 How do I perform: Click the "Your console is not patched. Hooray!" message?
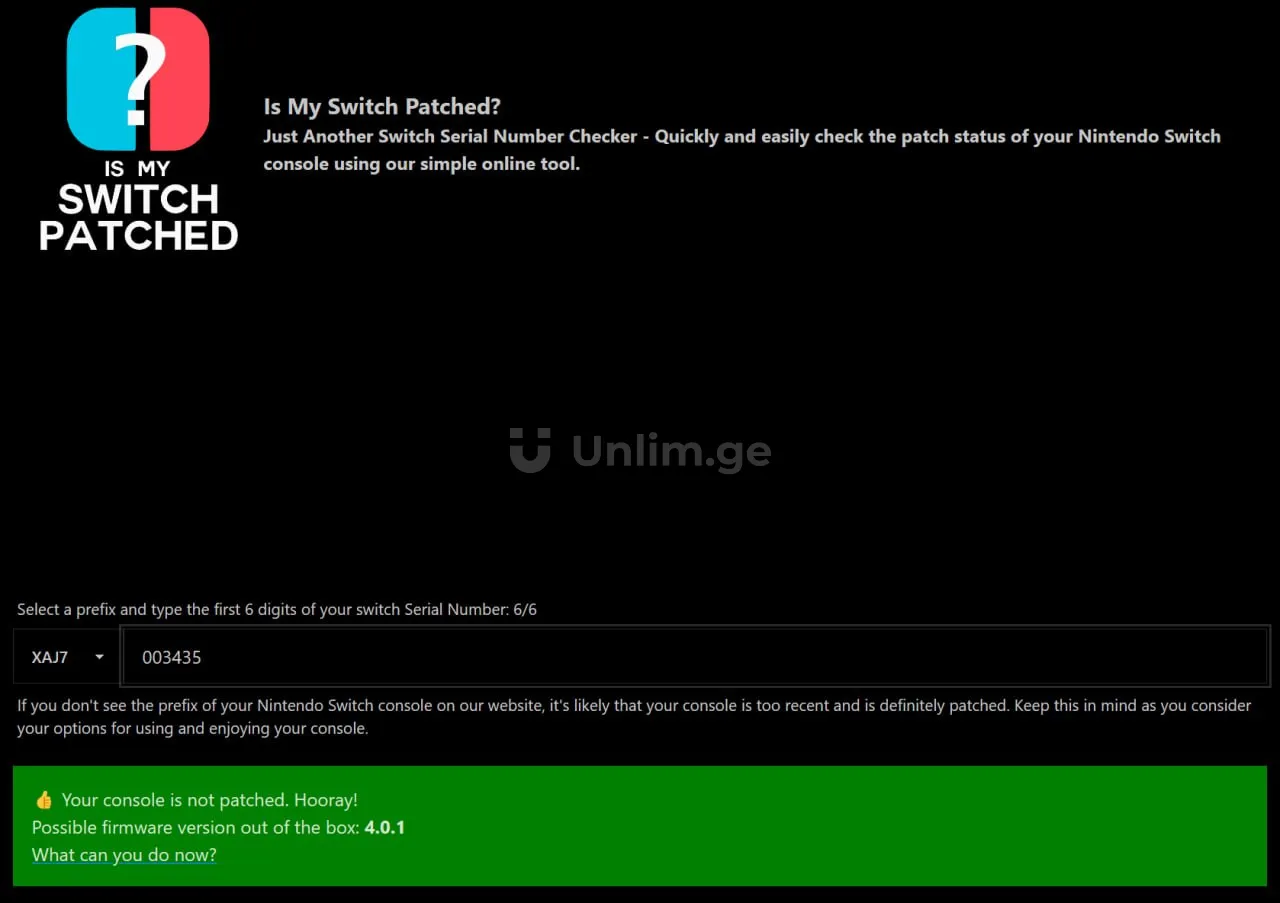click(x=209, y=800)
